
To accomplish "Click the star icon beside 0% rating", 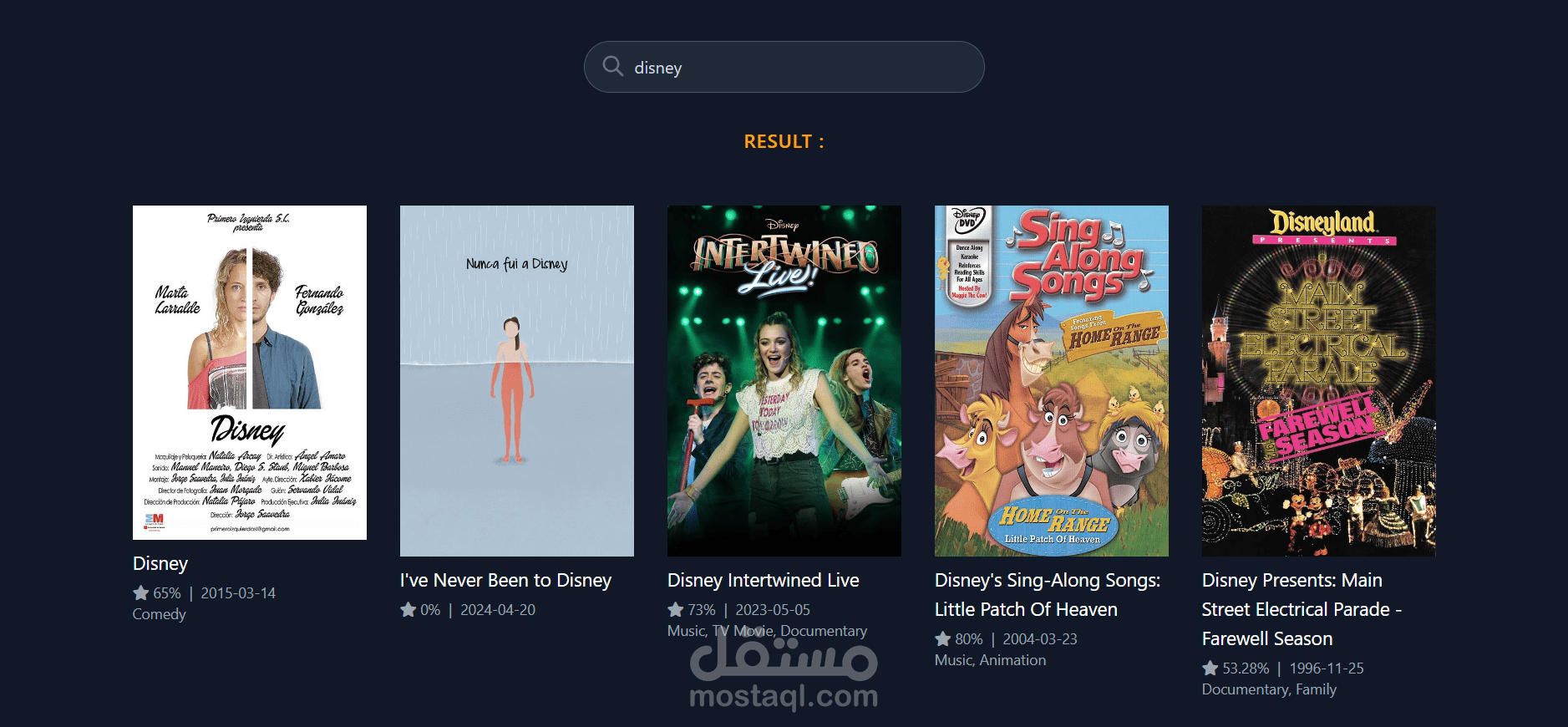I will tap(408, 609).
